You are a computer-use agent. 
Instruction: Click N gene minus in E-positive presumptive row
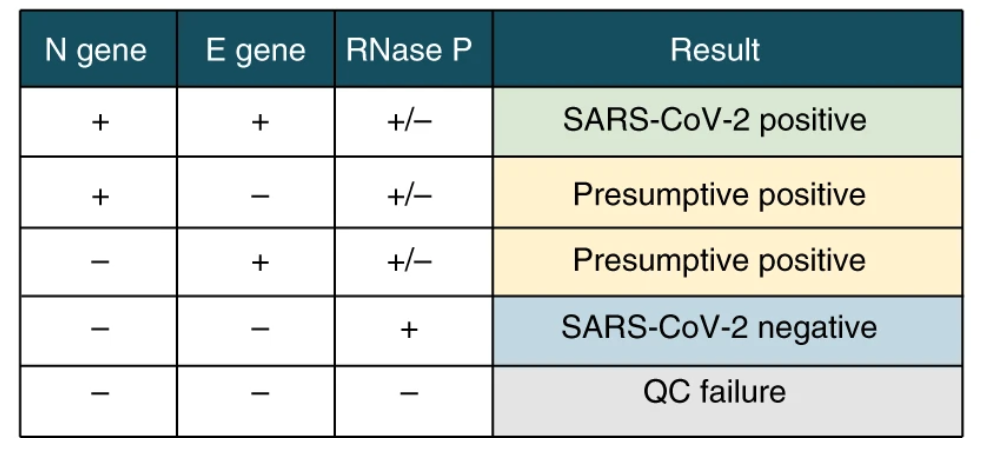click(x=100, y=262)
